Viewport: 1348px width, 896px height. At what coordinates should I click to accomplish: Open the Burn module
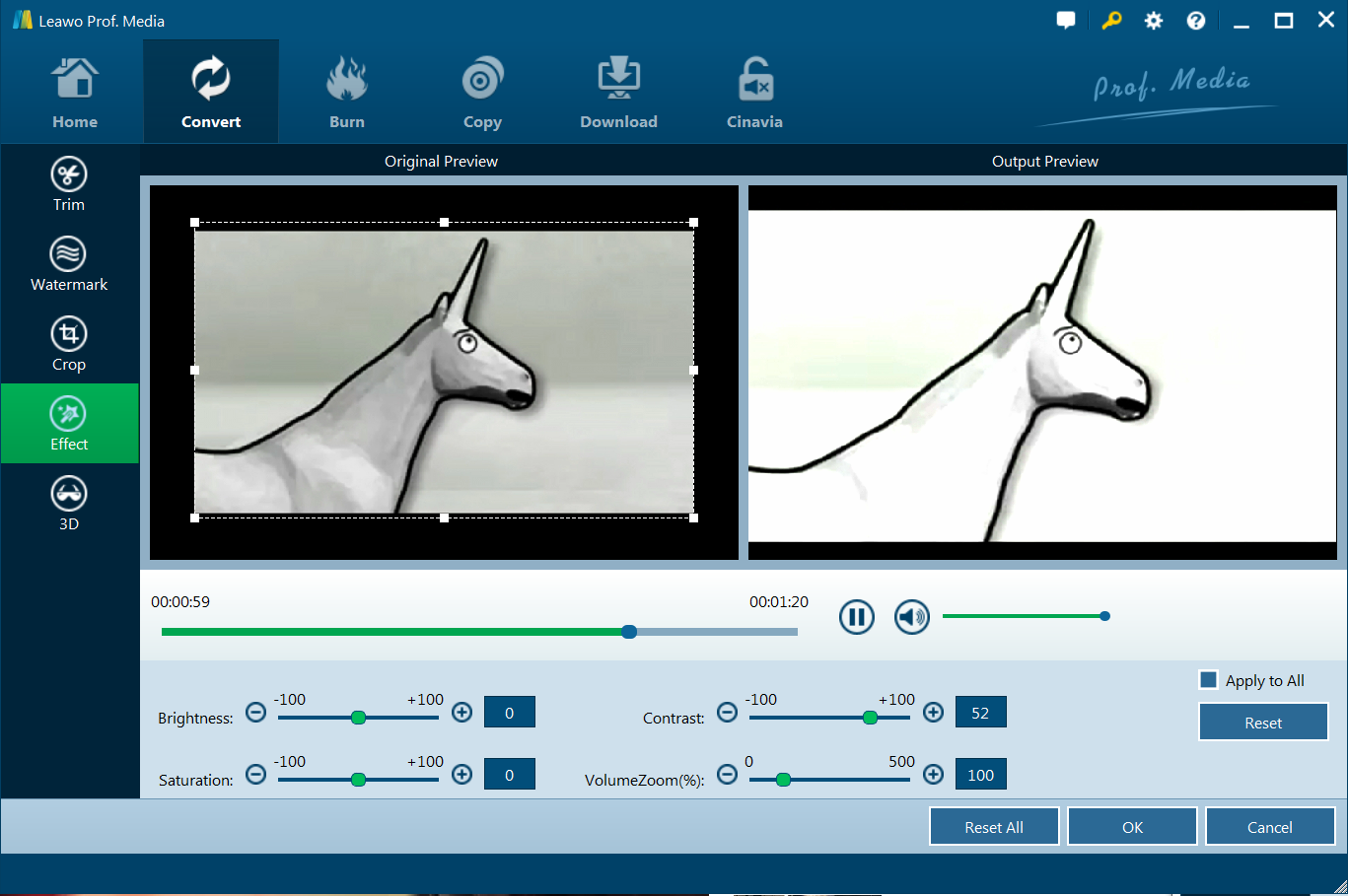point(346,94)
